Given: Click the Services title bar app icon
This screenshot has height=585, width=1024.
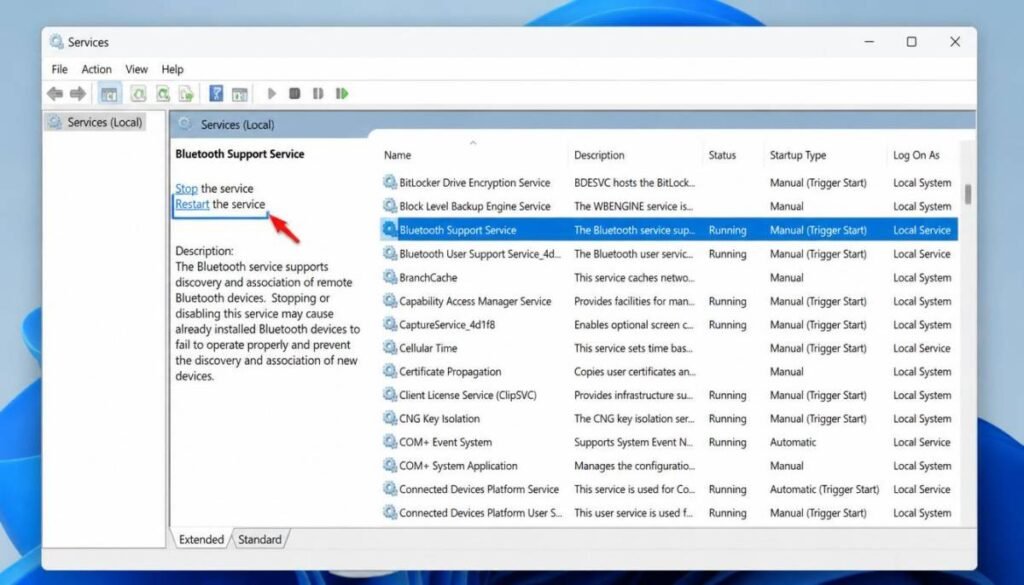Looking at the screenshot, I should 57,42.
